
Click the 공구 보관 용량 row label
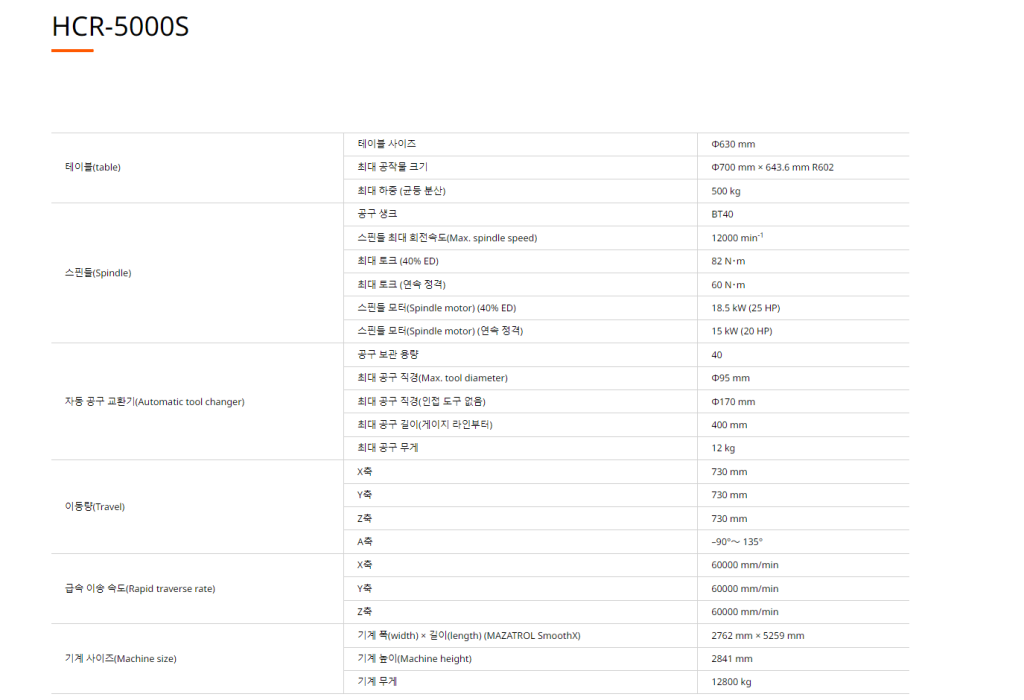pyautogui.click(x=386, y=355)
